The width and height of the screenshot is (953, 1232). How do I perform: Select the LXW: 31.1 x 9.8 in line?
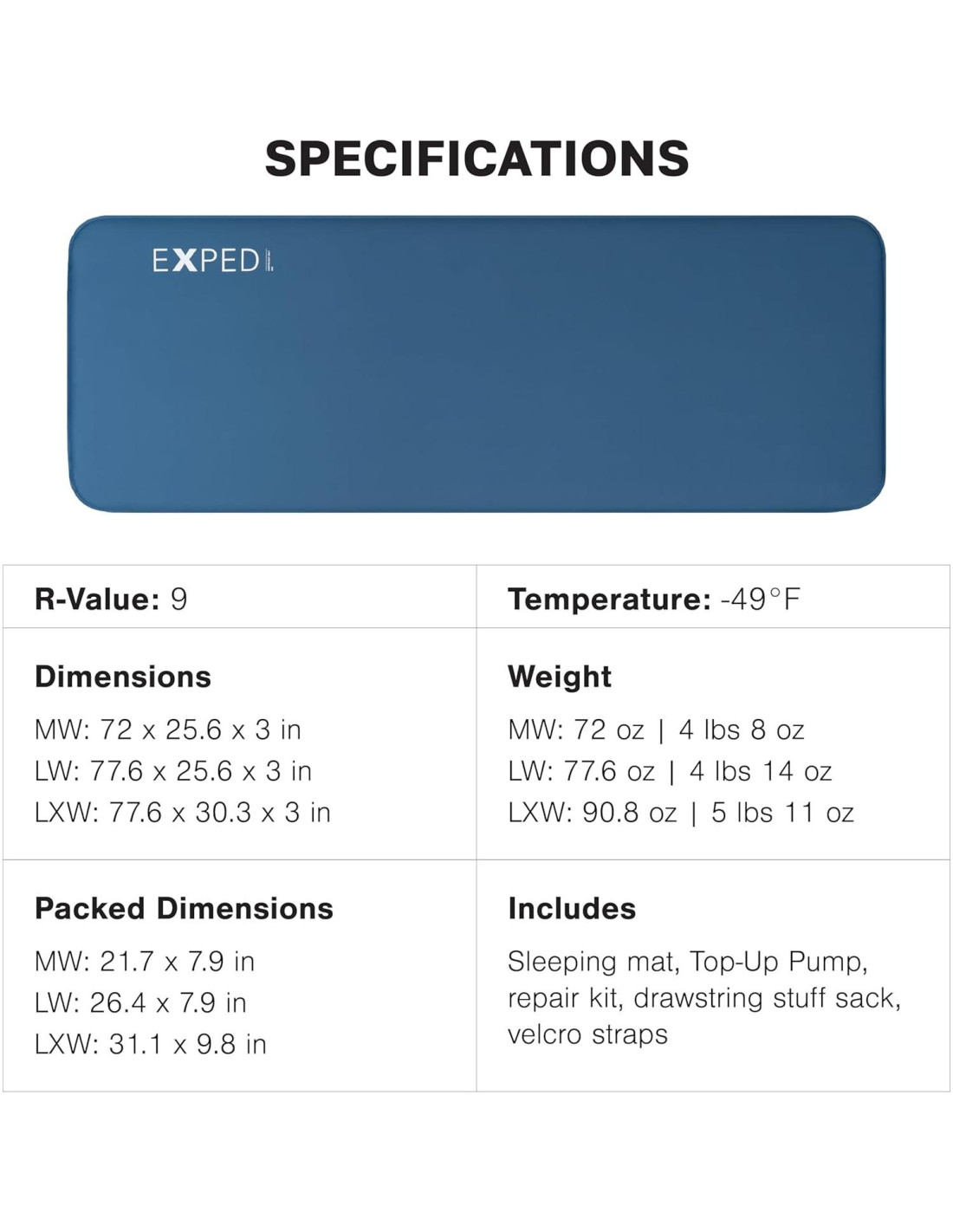point(151,1044)
